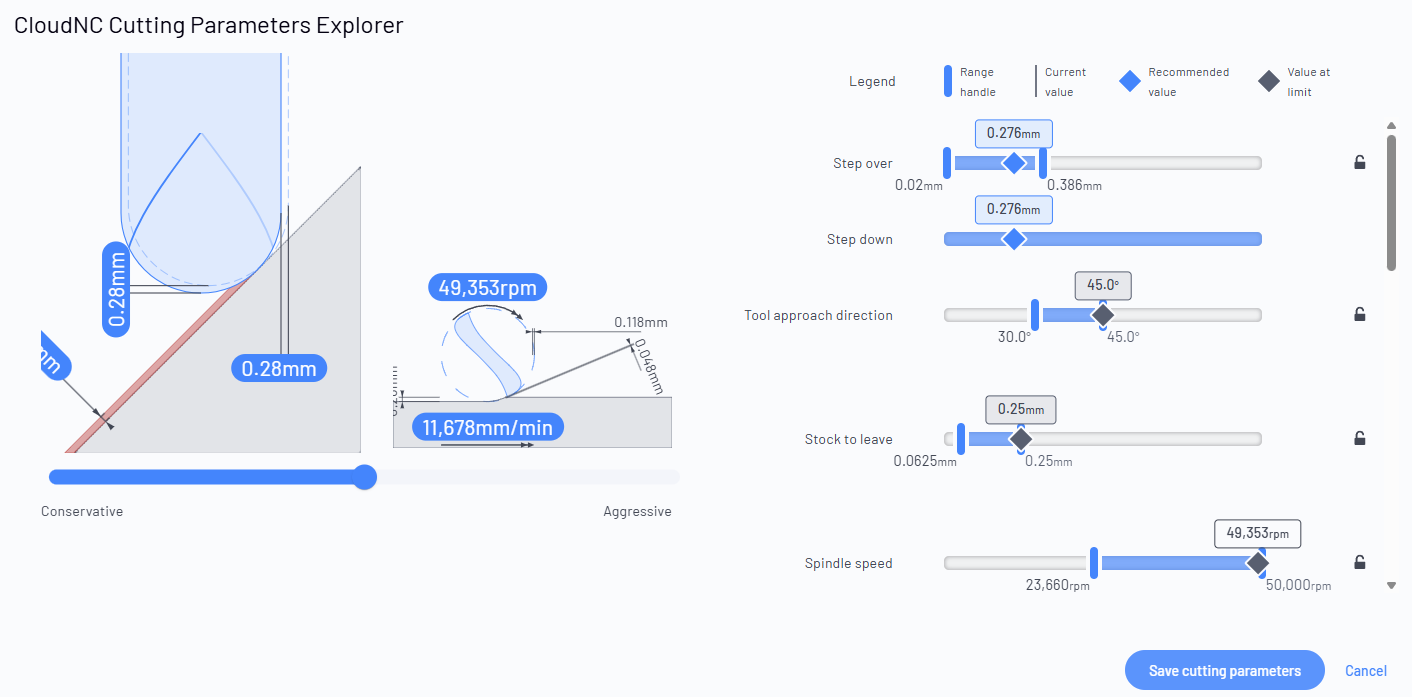Click the Conservative to Aggressive slider knob
The height and width of the screenshot is (697, 1412).
click(366, 477)
